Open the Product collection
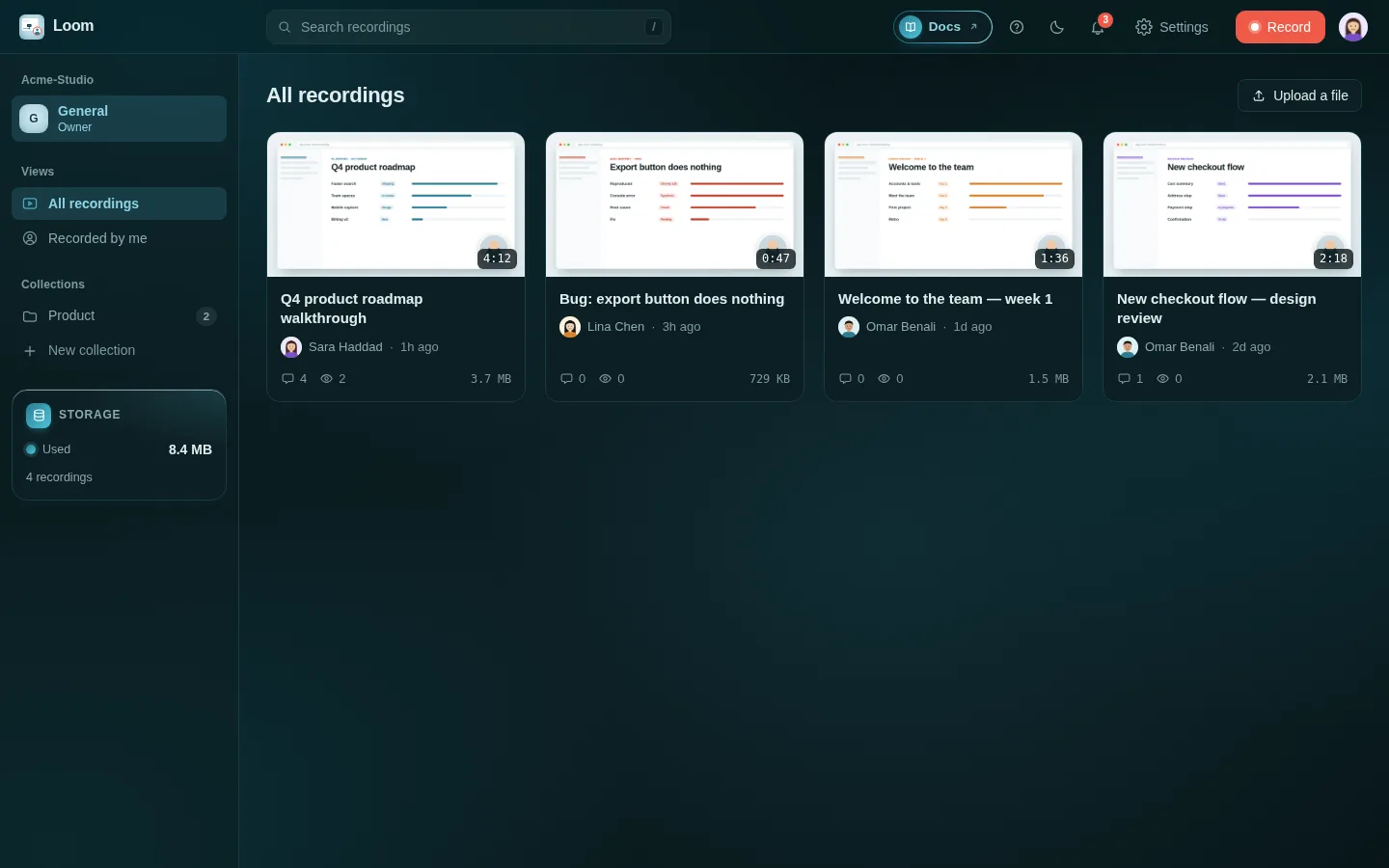Screen dimensions: 1389x868 120,316
